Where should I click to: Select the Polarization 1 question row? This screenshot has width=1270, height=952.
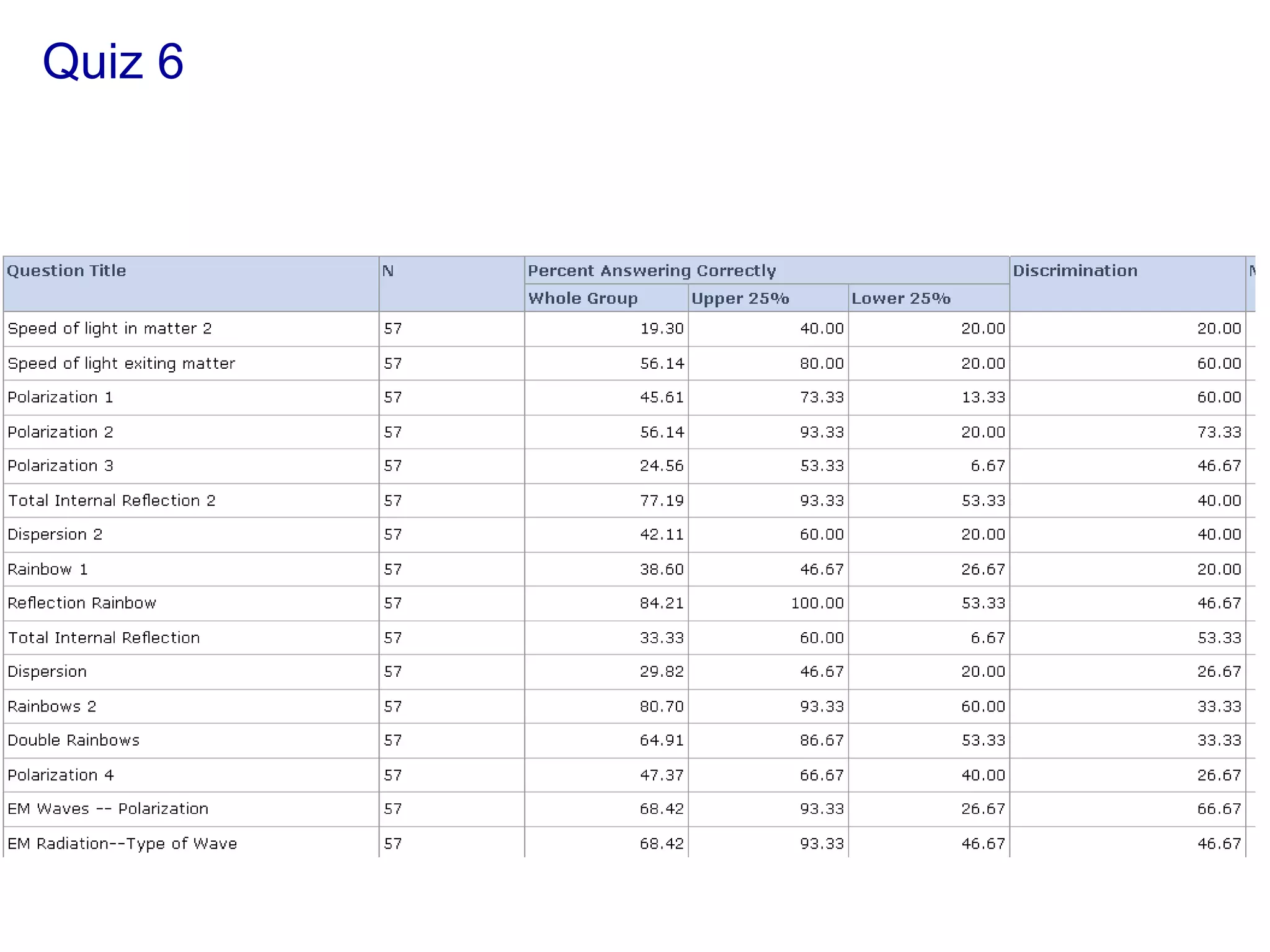[60, 397]
